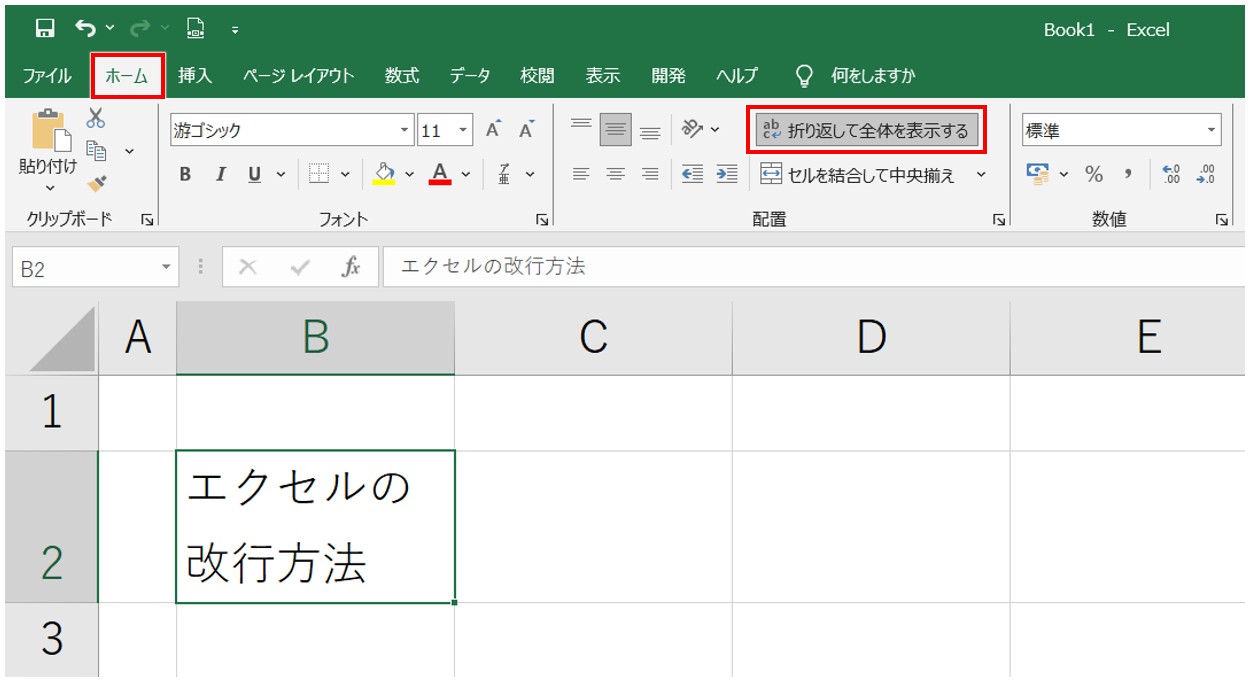The height and width of the screenshot is (682, 1251).
Task: Click the Increase Decimal icon
Action: 1171,175
